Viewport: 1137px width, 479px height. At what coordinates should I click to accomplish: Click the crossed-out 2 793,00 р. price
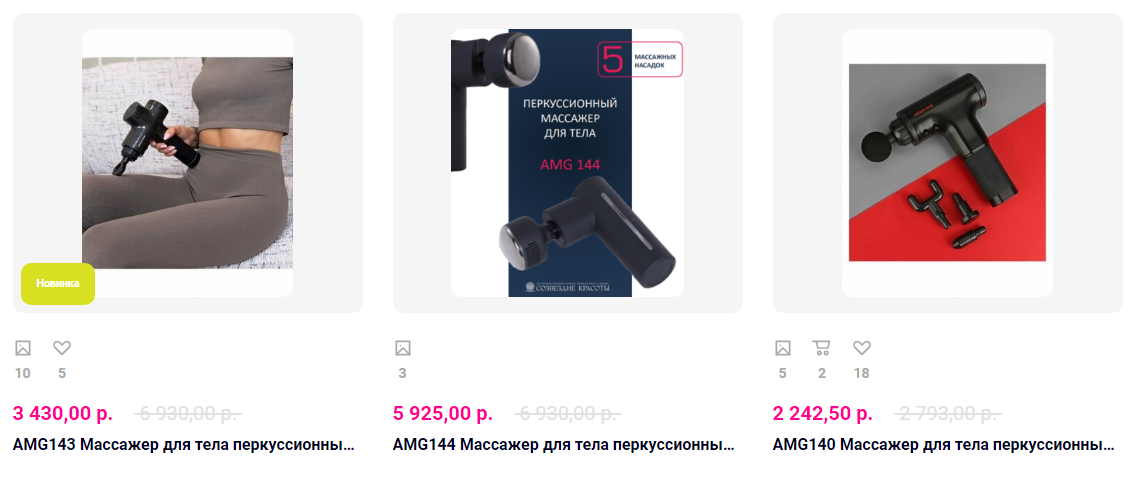pyautogui.click(x=948, y=414)
